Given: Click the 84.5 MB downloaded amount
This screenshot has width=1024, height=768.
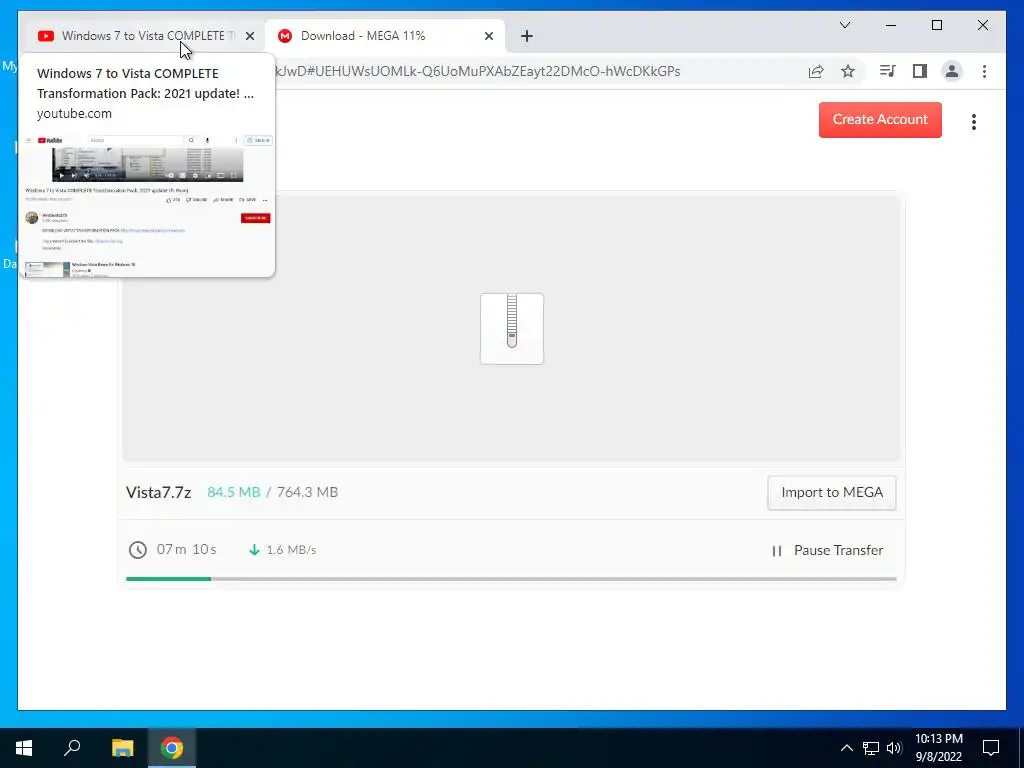Looking at the screenshot, I should click(x=234, y=492).
